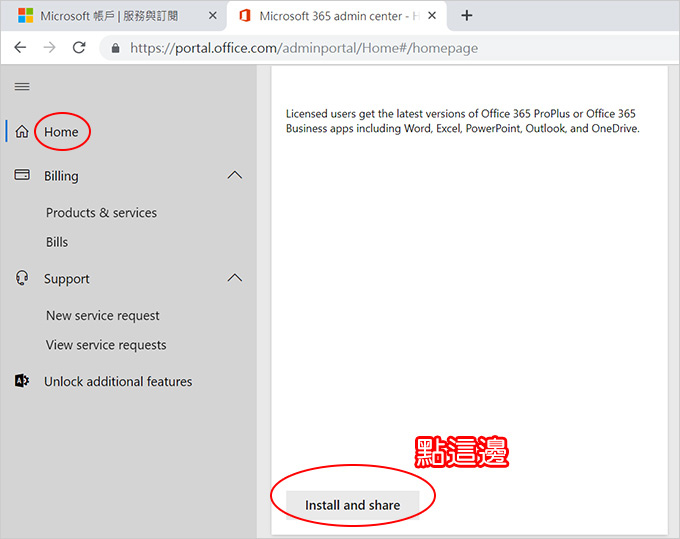This screenshot has height=539, width=680.
Task: Click the browser forward arrow
Action: pos(50,47)
